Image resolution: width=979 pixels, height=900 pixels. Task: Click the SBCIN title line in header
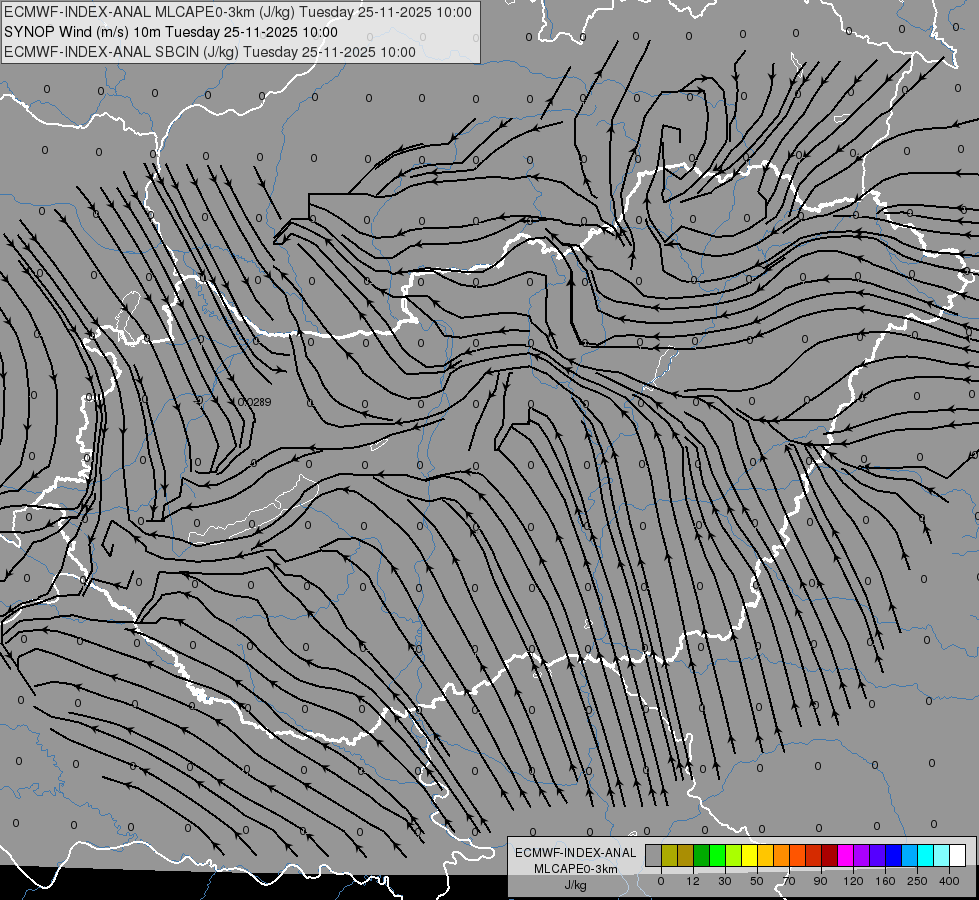pos(210,52)
